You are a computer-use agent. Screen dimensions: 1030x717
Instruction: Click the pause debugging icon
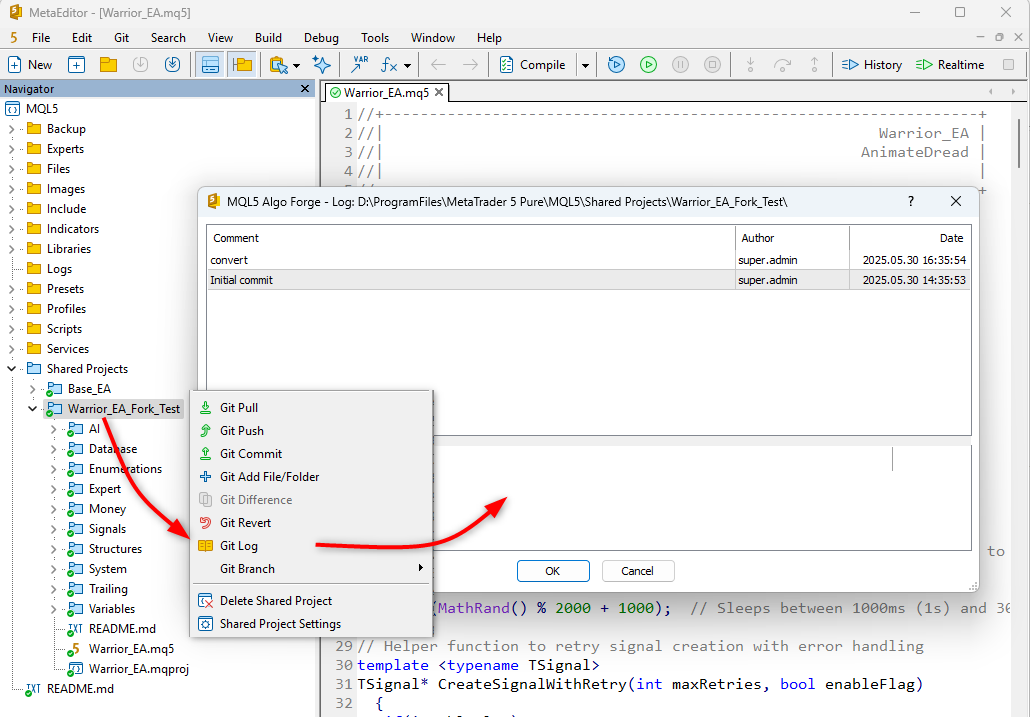point(681,64)
